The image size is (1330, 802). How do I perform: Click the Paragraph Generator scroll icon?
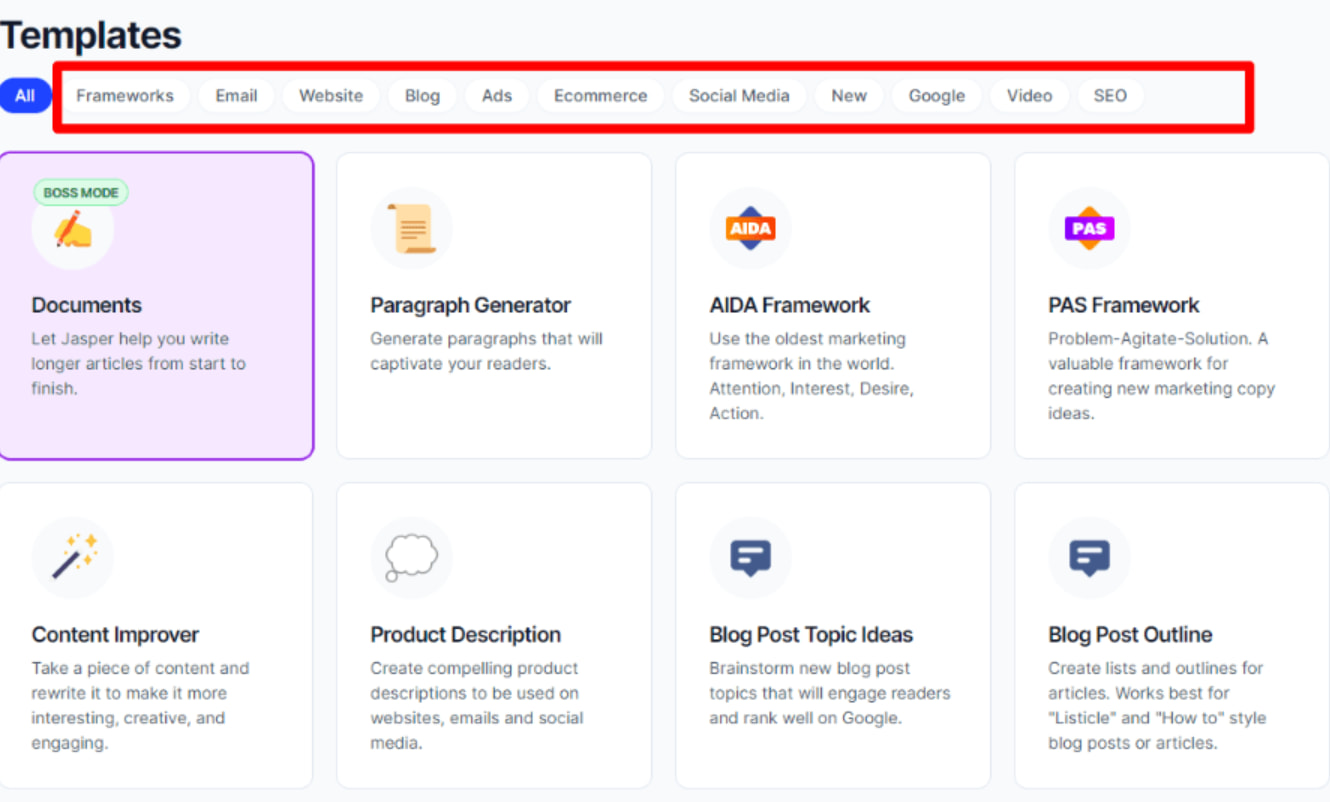(x=411, y=228)
